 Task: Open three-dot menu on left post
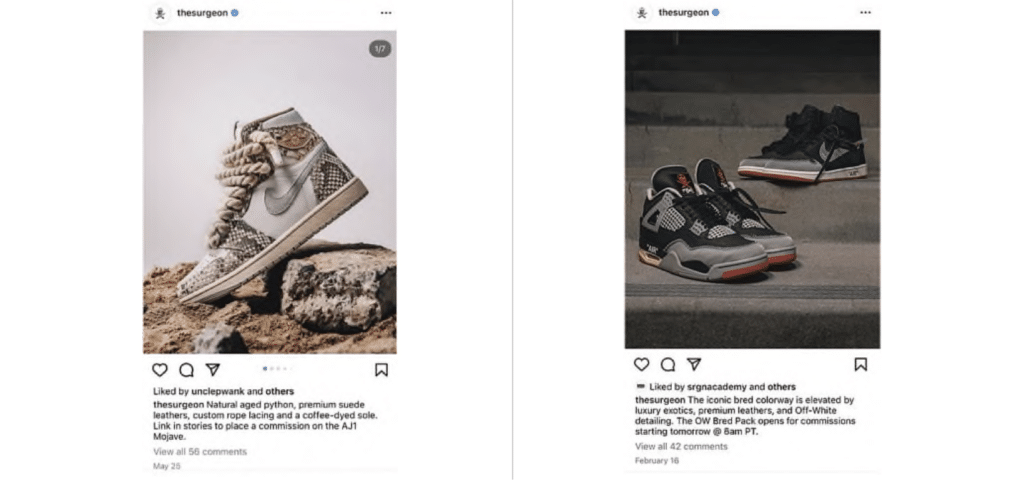pos(386,13)
